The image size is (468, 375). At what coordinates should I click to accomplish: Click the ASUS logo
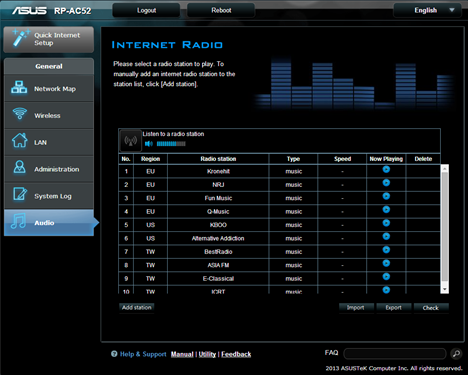pyautogui.click(x=29, y=11)
